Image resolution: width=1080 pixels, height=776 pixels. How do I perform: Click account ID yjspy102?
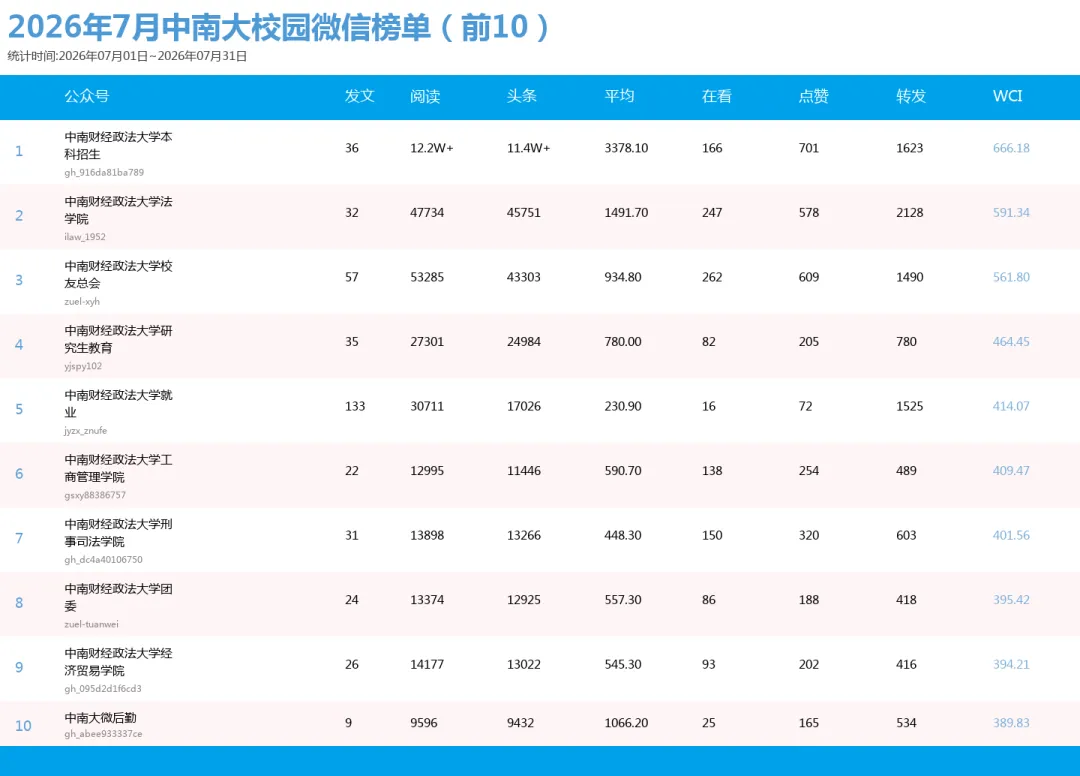(83, 366)
